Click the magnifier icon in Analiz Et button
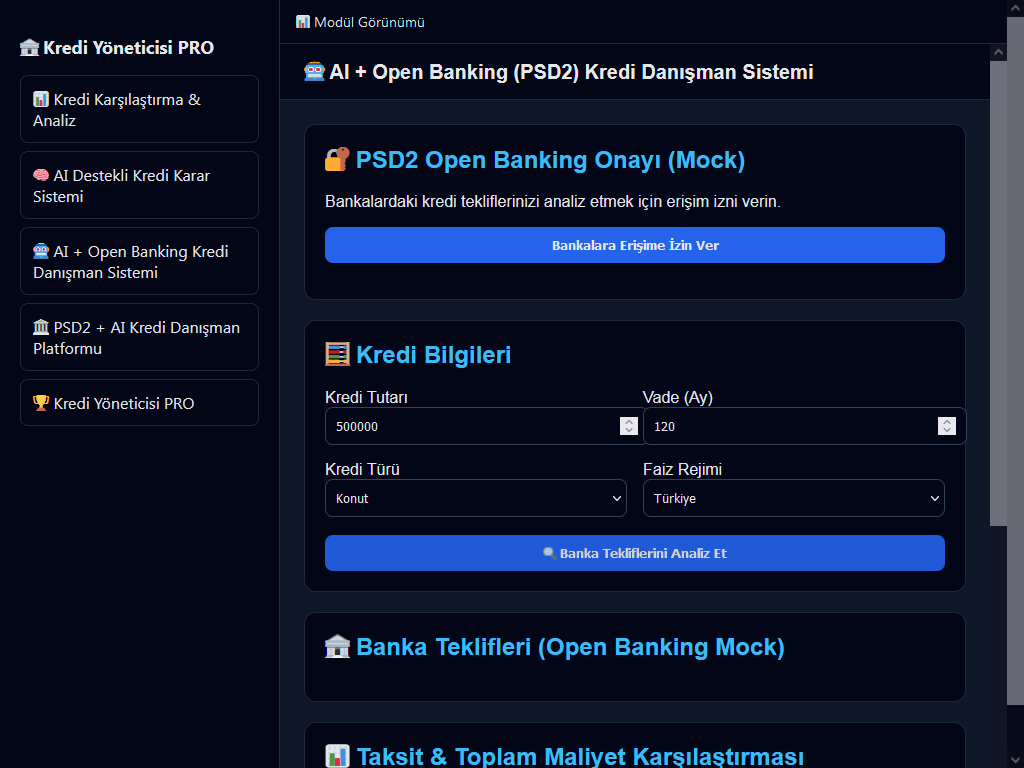This screenshot has height=768, width=1024. click(549, 553)
